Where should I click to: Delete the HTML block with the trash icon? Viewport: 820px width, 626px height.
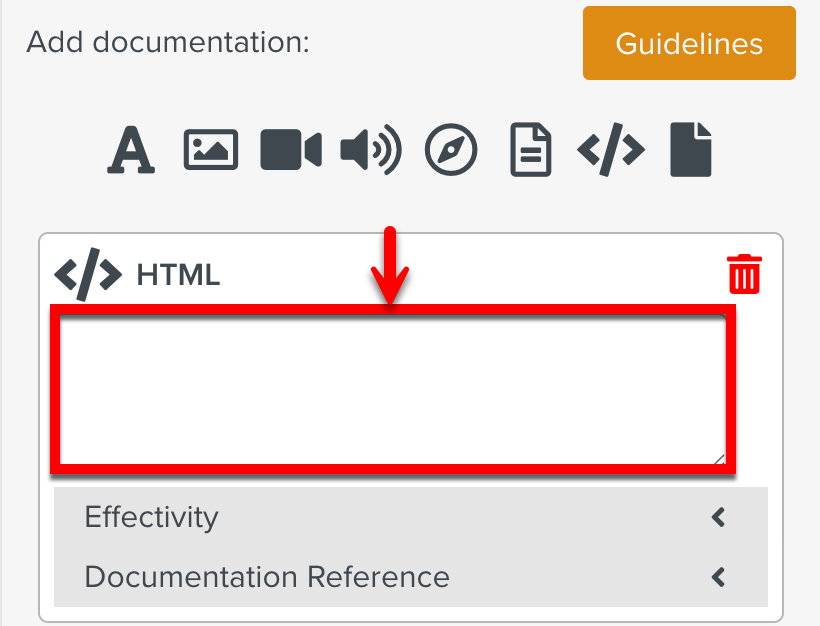point(743,273)
